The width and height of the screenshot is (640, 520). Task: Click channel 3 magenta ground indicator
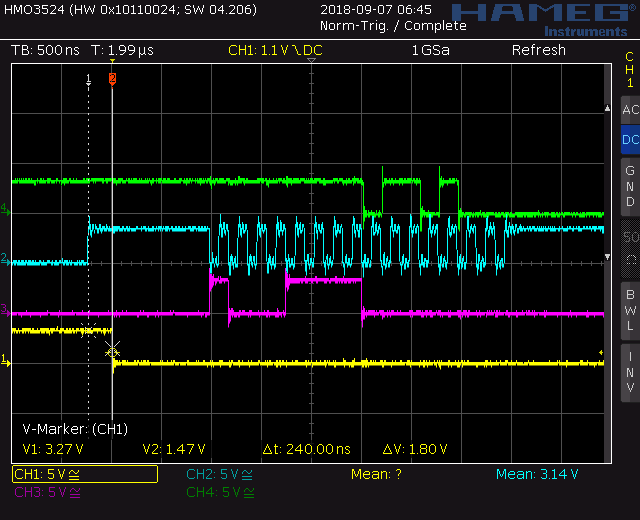[5, 310]
